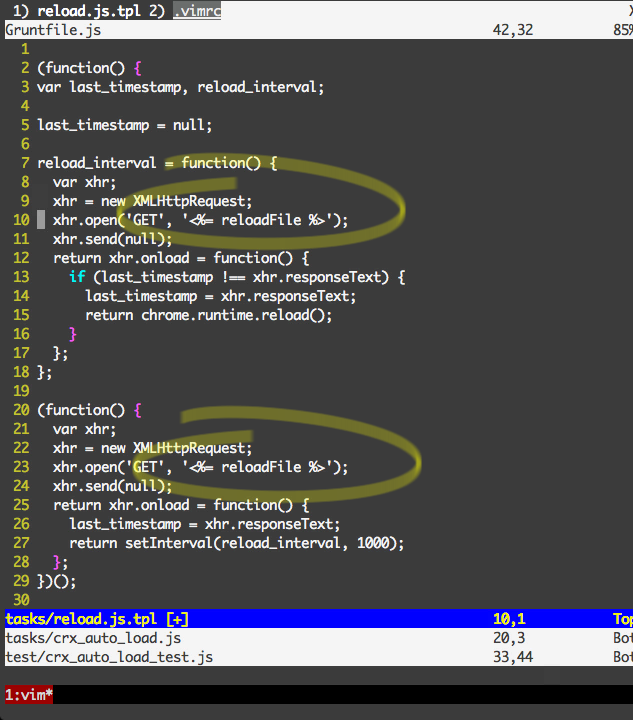Click 'var xhr;' on line 21
The width and height of the screenshot is (633, 720).
click(x=84, y=429)
